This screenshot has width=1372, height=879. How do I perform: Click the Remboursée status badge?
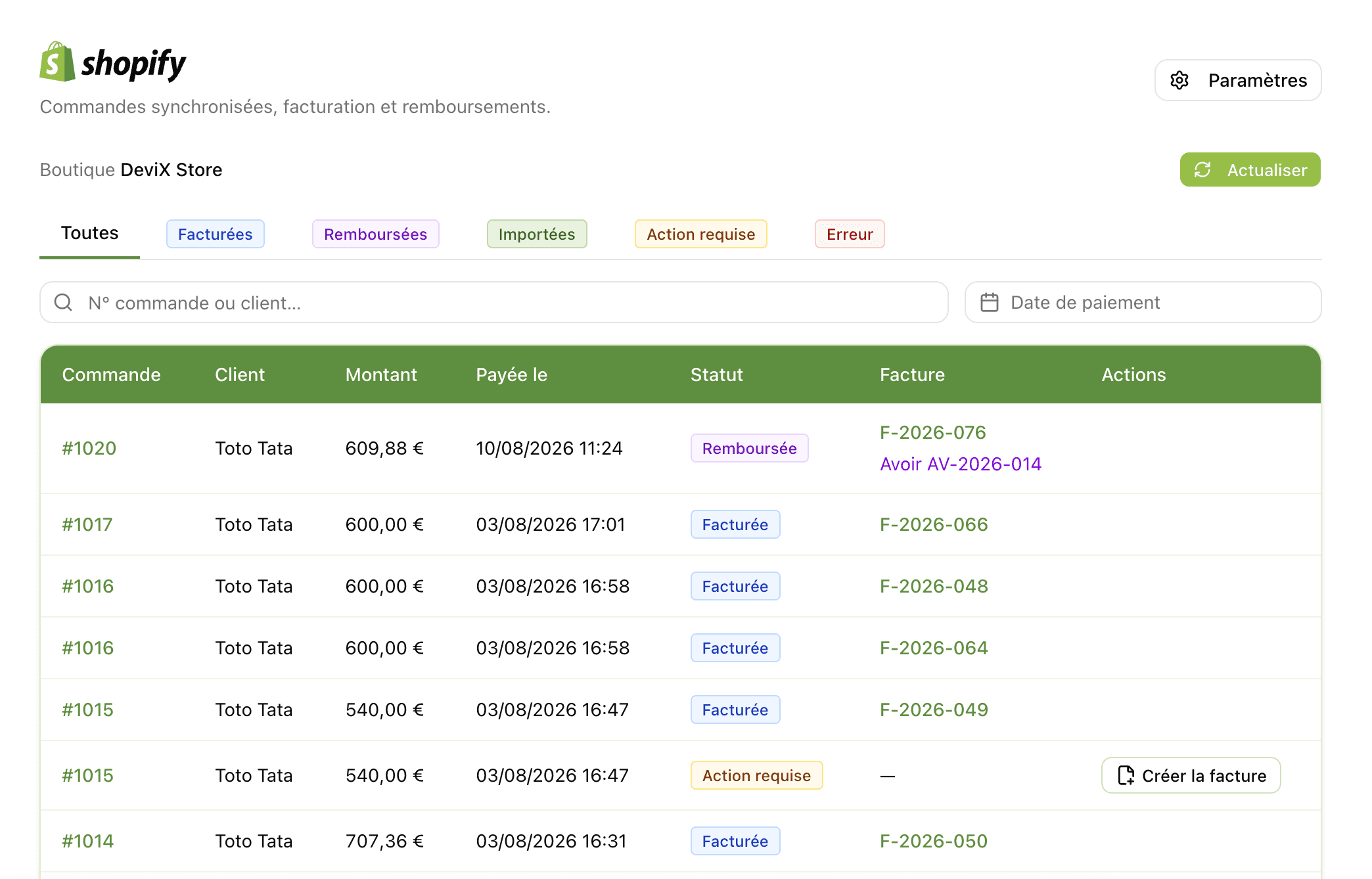(x=749, y=448)
